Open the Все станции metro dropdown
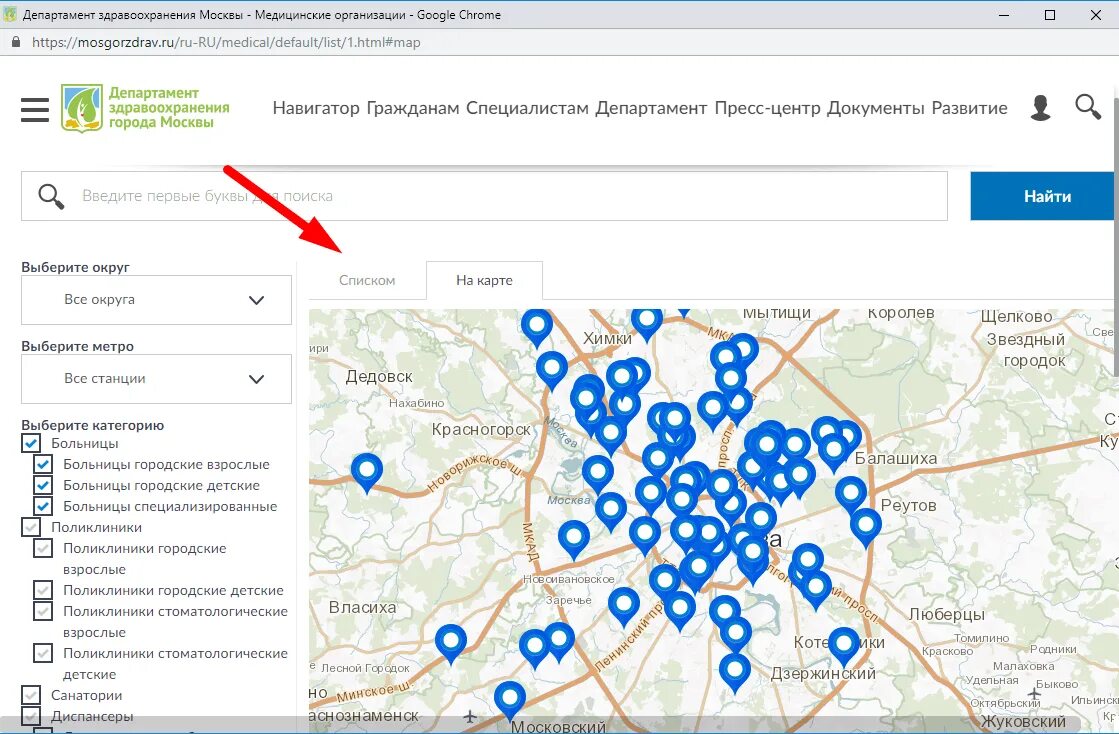 [156, 379]
